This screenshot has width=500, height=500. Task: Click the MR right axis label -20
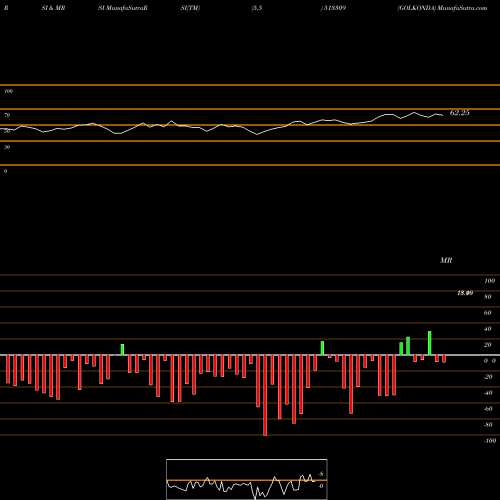(x=488, y=377)
